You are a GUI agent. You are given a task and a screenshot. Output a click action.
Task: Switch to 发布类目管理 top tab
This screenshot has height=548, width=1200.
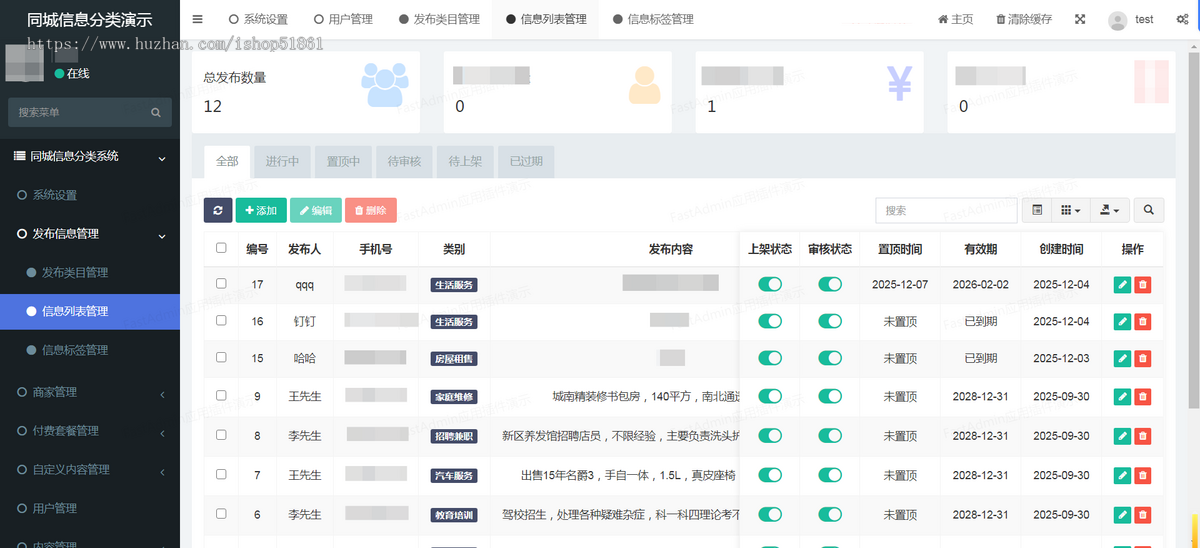439,19
